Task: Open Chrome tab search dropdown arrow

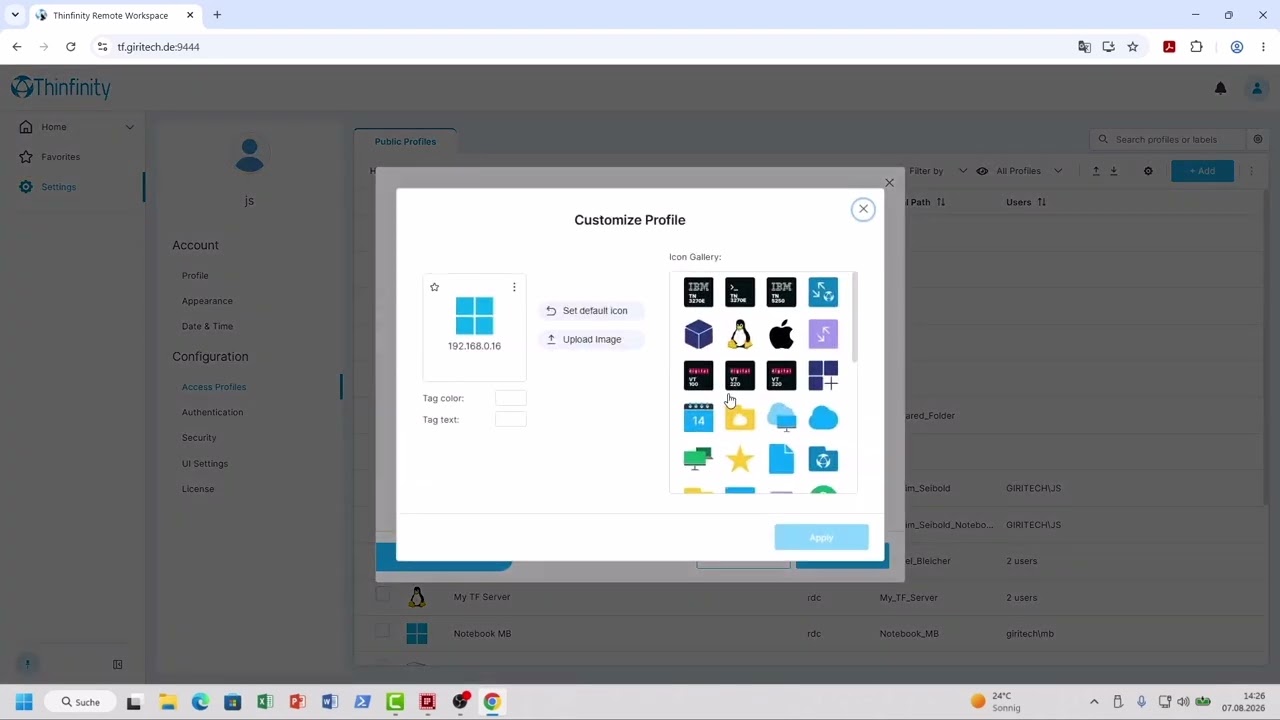Action: [x=15, y=15]
